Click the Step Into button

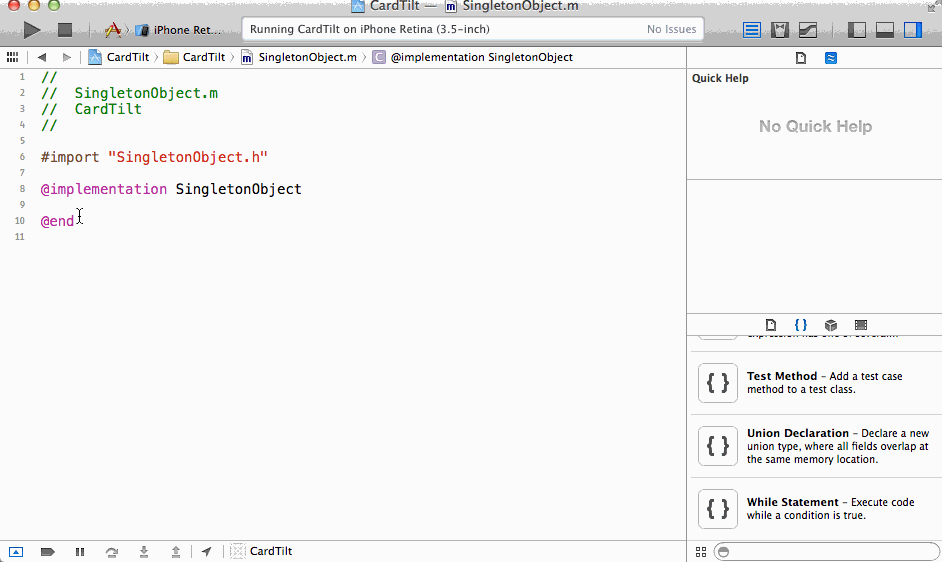pos(144,552)
